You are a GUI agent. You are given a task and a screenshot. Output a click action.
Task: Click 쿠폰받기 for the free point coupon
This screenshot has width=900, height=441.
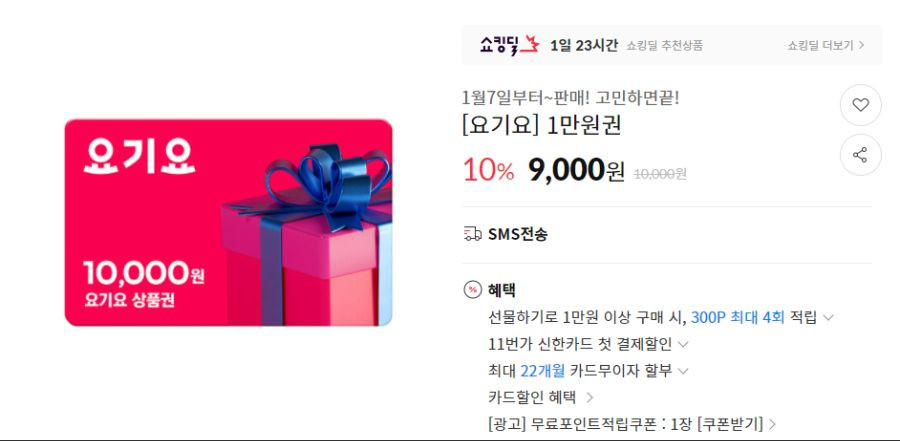(x=730, y=424)
